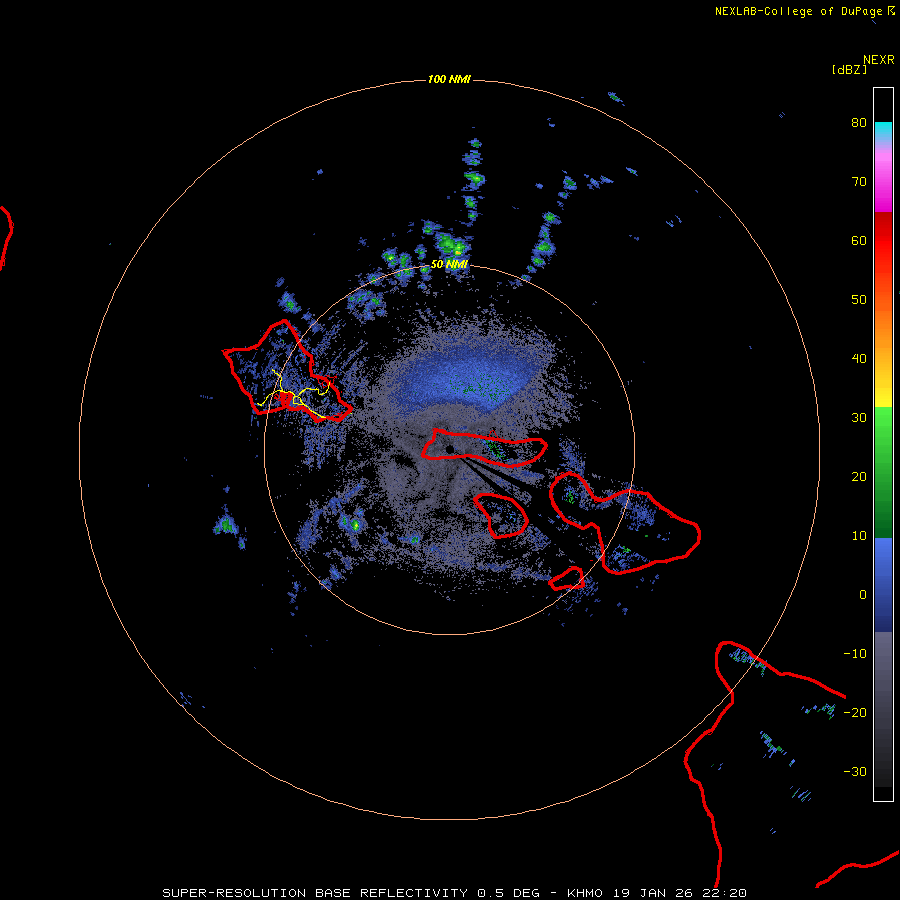This screenshot has height=900, width=900.
Task: Click the 20 value on dBZ scale
Action: pos(859,477)
